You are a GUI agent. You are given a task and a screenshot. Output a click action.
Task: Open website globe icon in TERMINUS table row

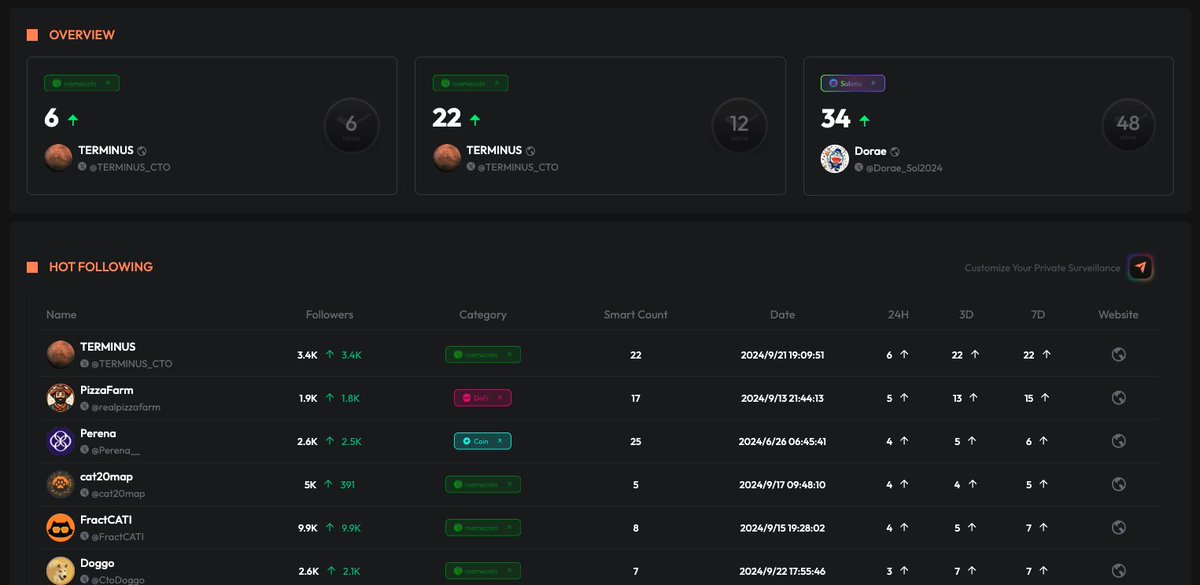tap(1119, 354)
